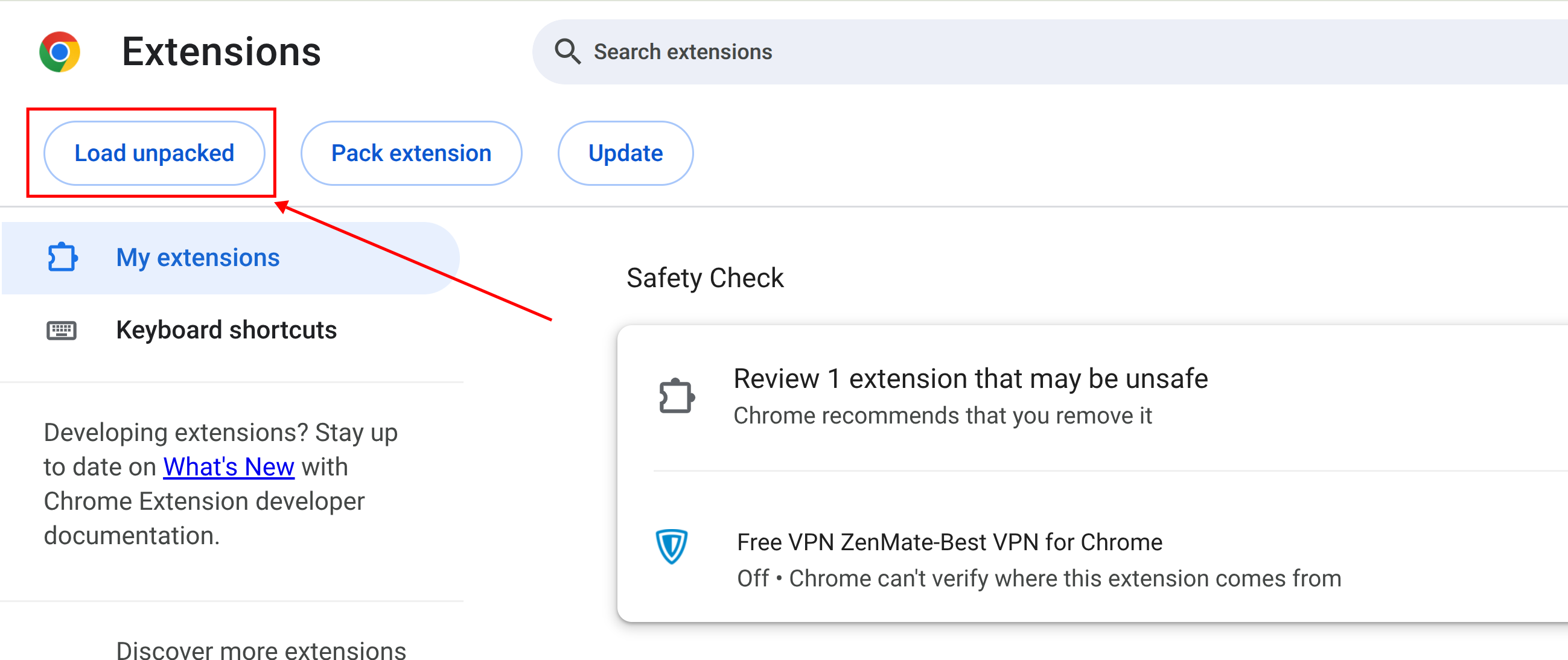Click the magnifying glass search icon
Viewport: 1568px width, 660px height.
click(x=567, y=52)
